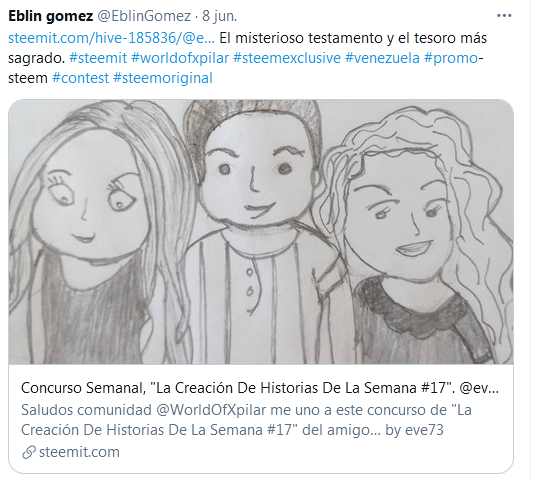Open the #steemexclusive hashtag
537x482 pixels.
287,58
